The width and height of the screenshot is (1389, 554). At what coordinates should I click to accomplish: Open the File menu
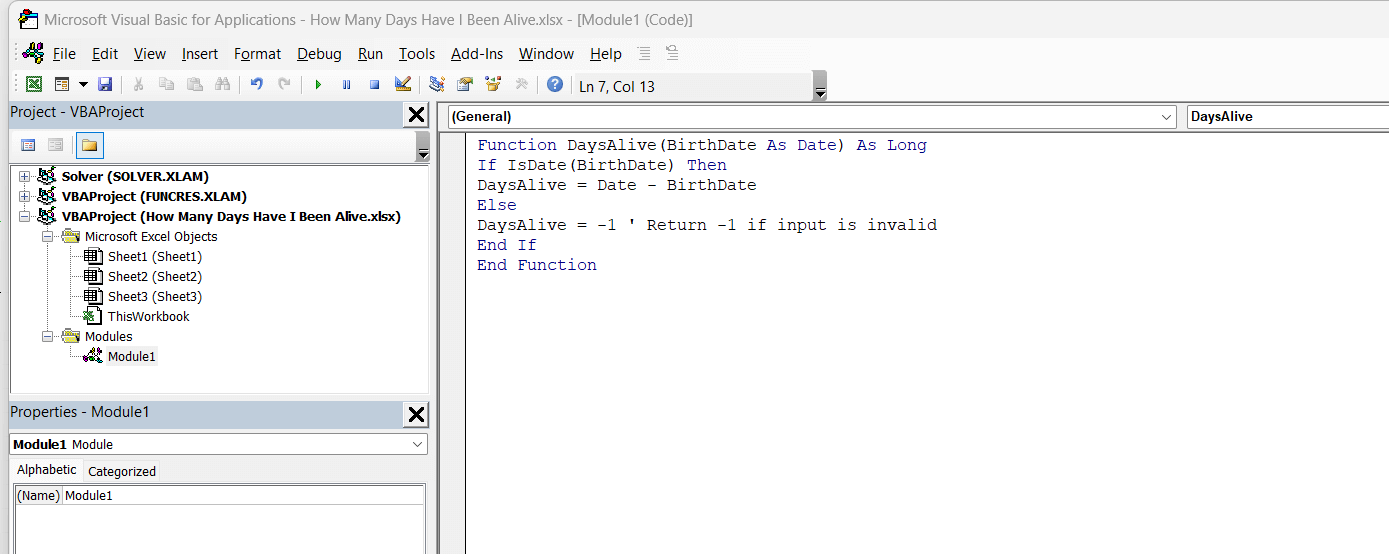(64, 54)
